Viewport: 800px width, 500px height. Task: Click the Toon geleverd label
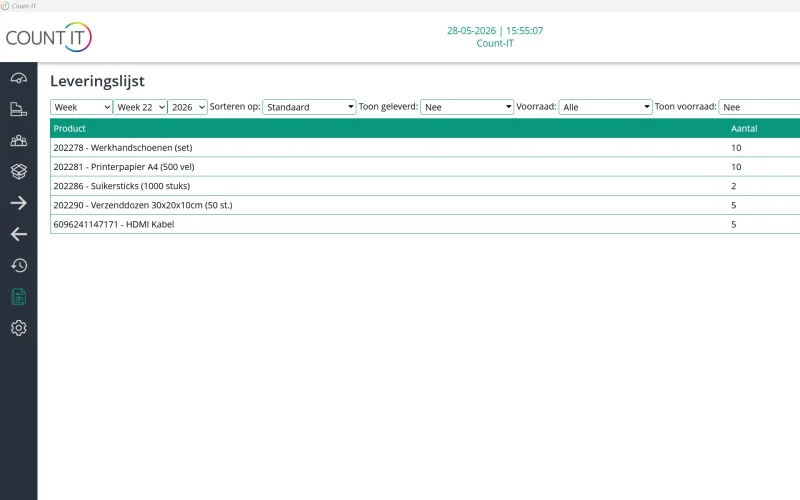[388, 107]
